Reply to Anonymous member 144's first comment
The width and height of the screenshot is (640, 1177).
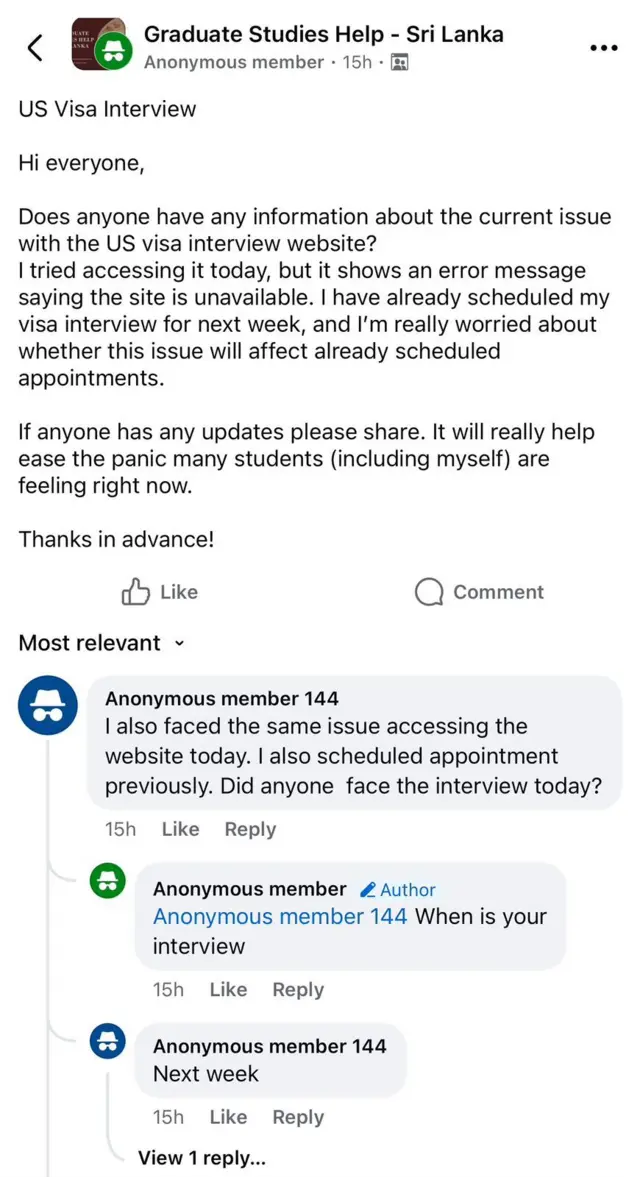tap(250, 829)
